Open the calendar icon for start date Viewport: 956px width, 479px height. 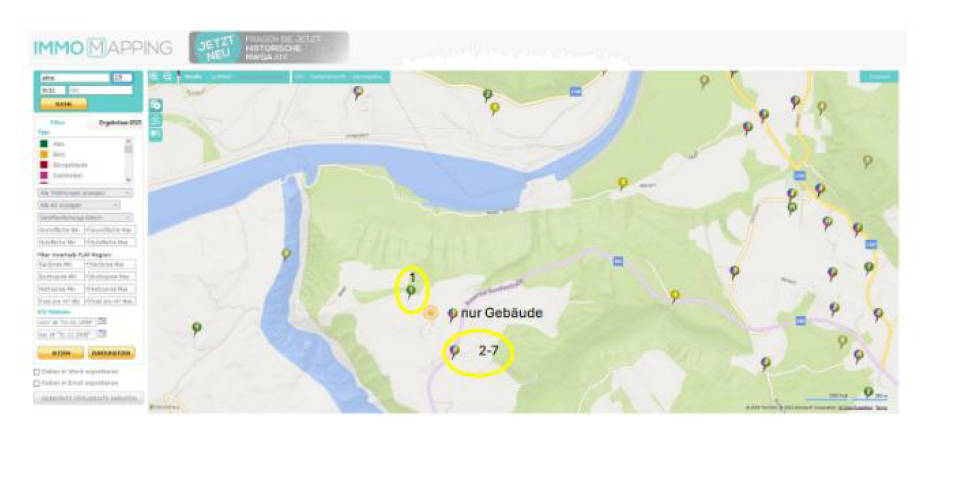point(102,321)
